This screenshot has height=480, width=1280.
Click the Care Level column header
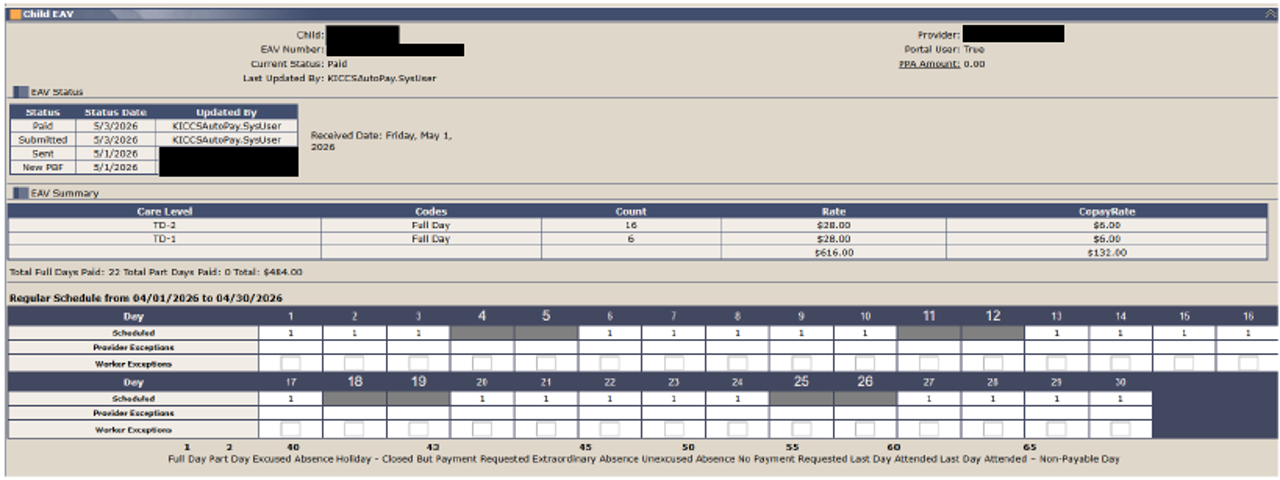(165, 212)
